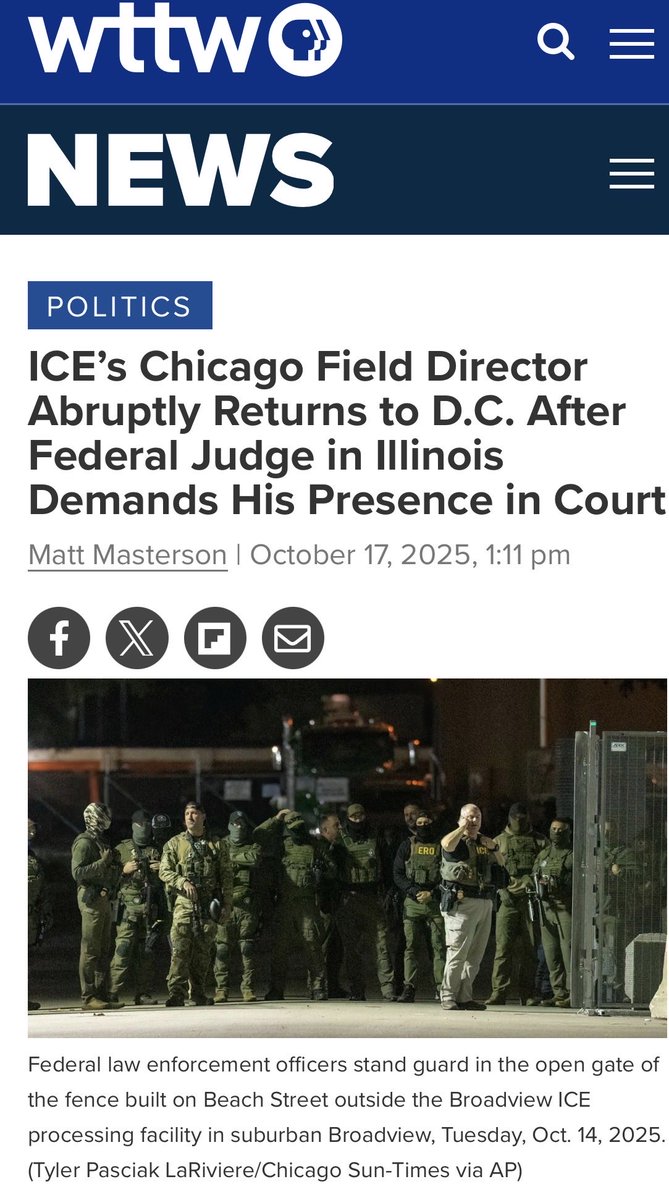
Task: Share article via email icon
Action: click(293, 638)
